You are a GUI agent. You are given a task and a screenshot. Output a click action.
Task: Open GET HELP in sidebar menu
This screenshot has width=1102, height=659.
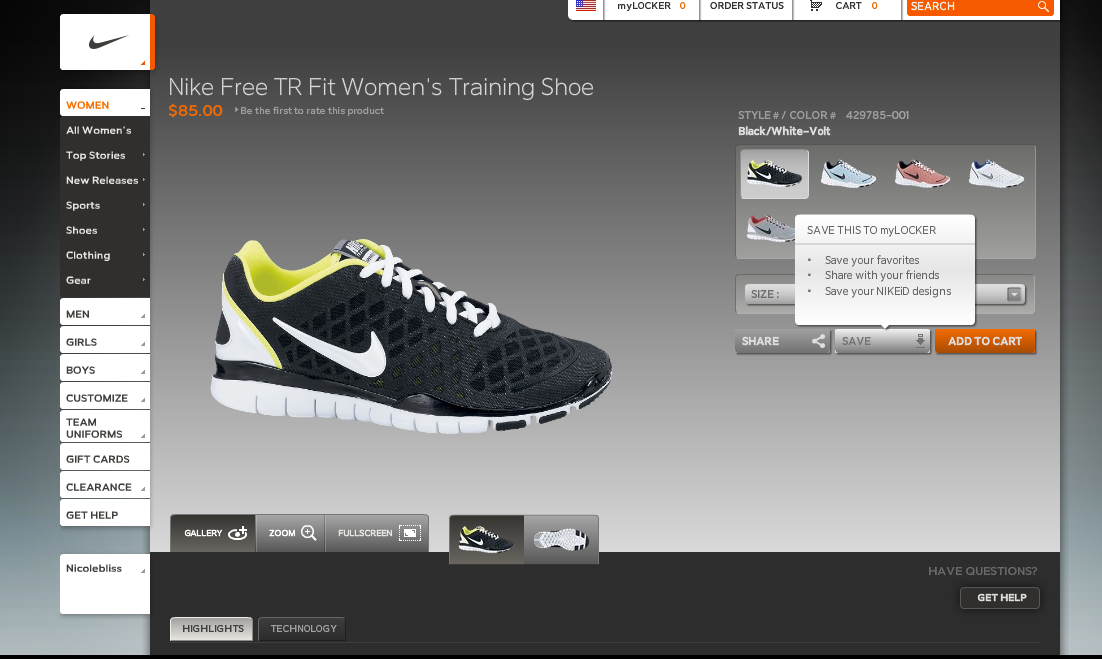[x=105, y=514]
